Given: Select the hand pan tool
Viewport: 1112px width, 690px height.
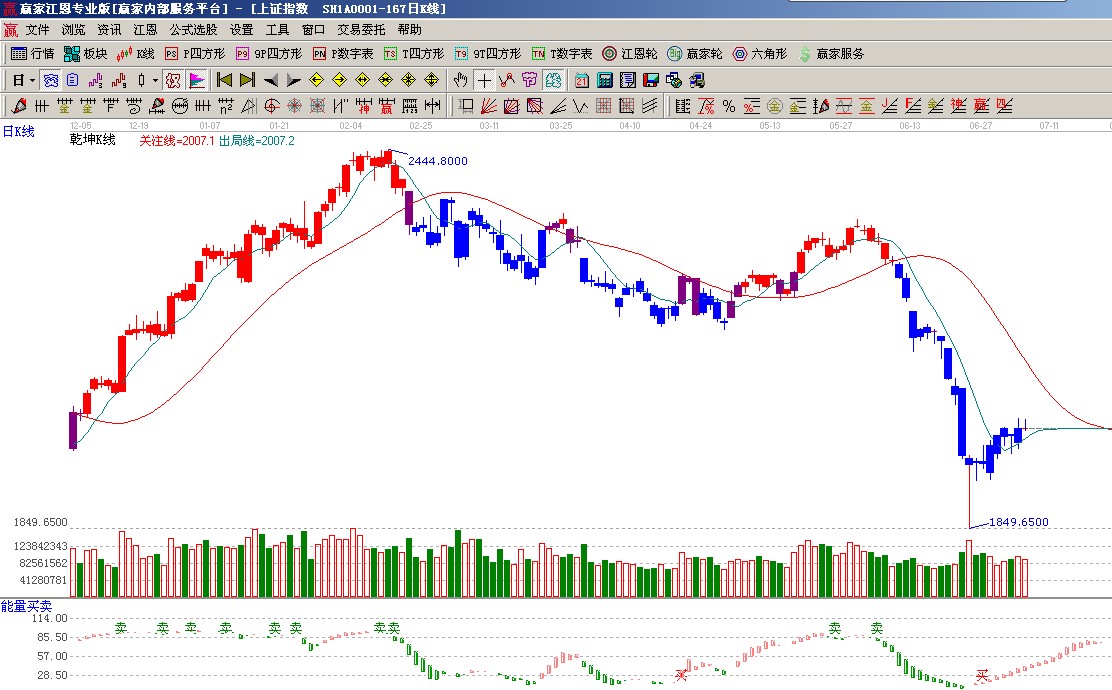Looking at the screenshot, I should 460,80.
